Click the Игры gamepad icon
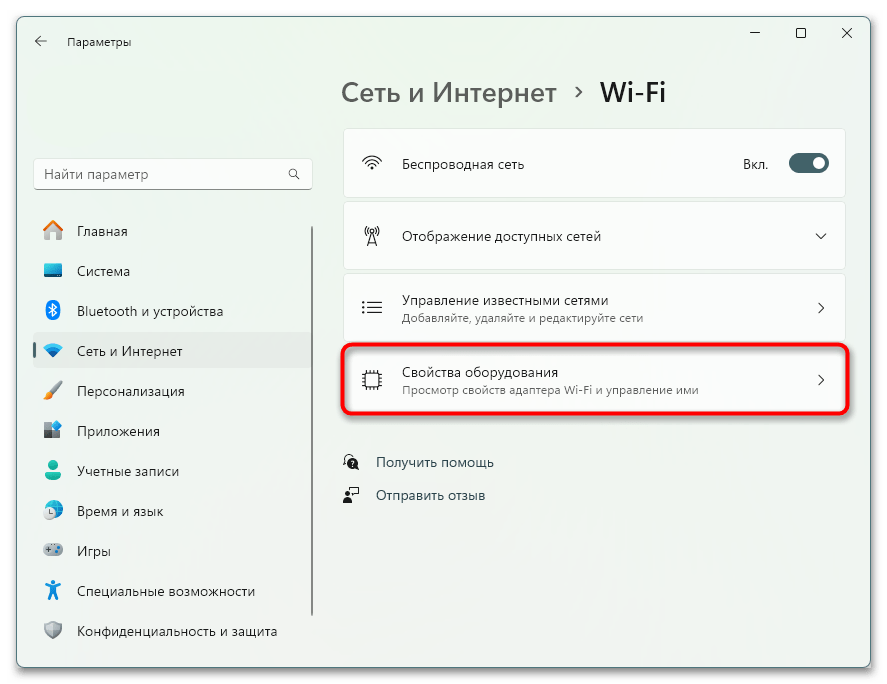This screenshot has width=887, height=684. (53, 550)
